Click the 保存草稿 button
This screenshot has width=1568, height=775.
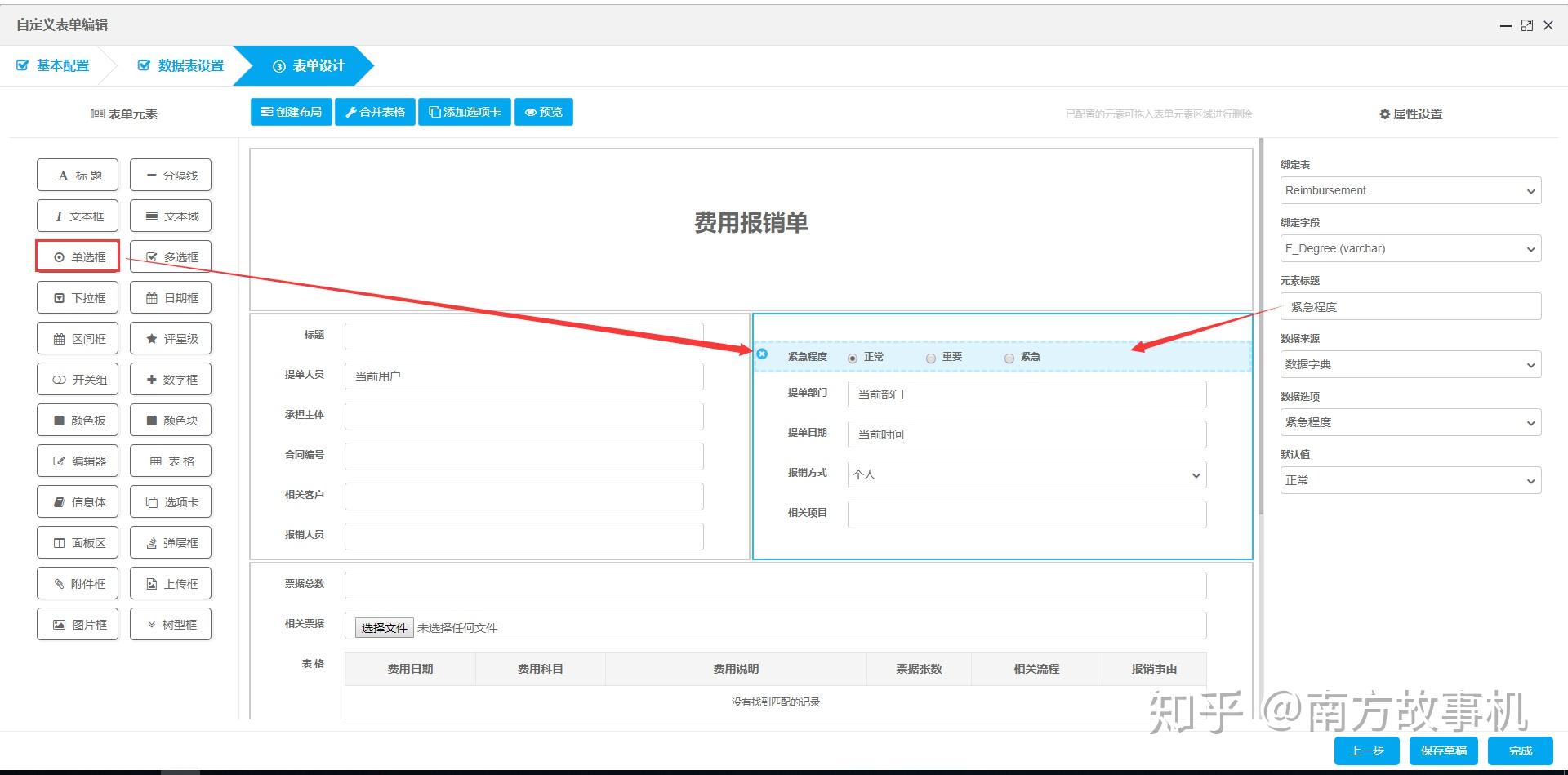point(1443,751)
